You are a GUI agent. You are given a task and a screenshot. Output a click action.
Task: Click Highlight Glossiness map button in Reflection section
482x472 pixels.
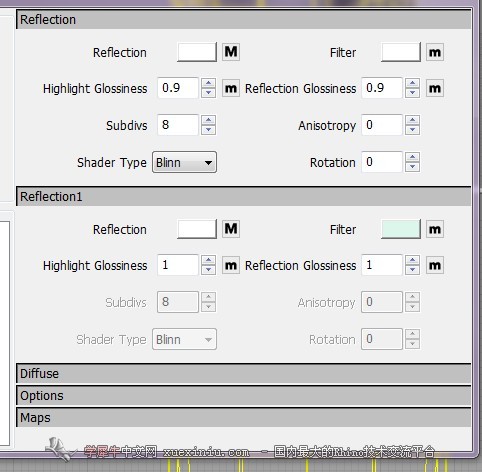(x=231, y=88)
